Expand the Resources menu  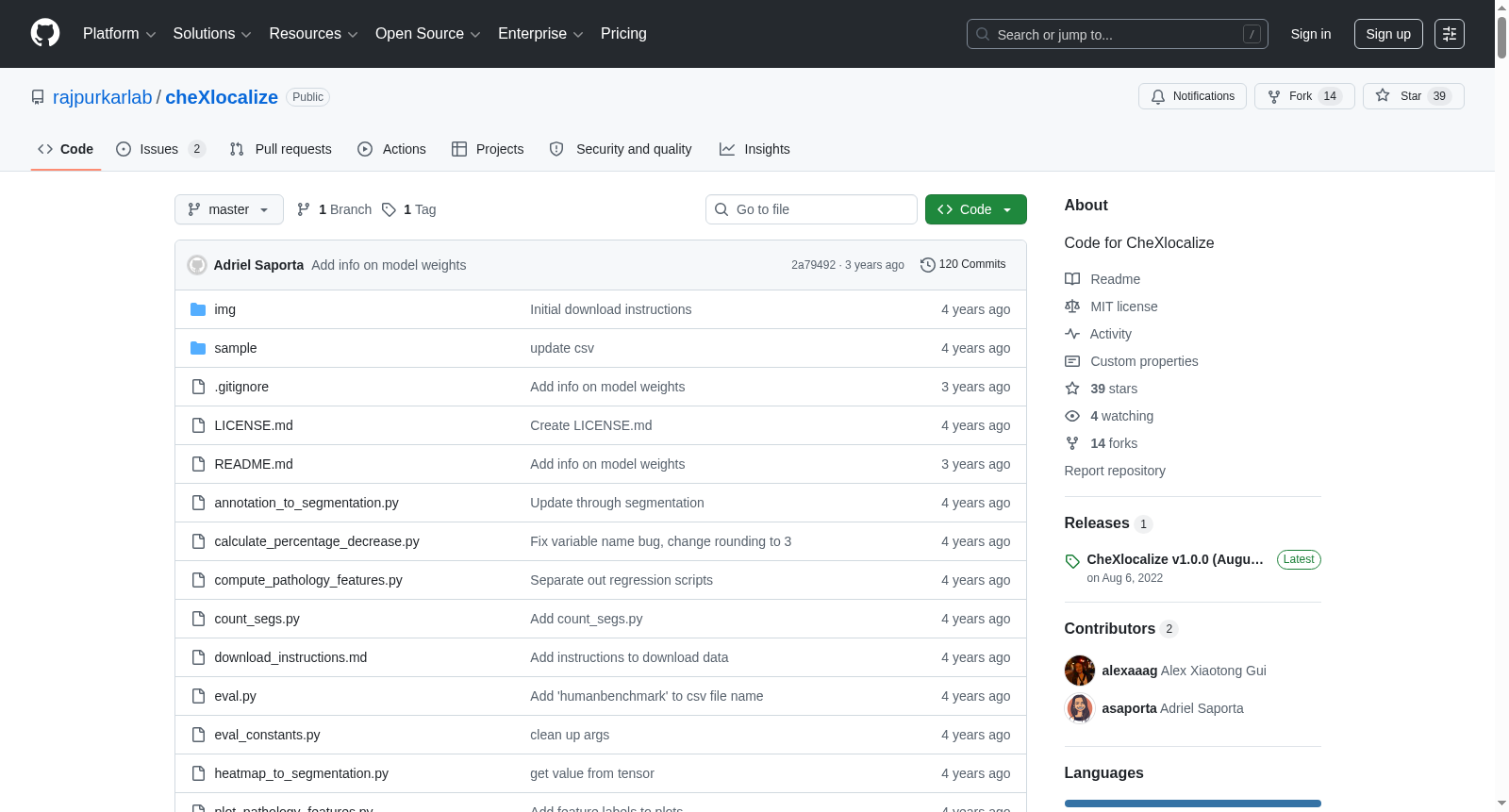[x=314, y=34]
